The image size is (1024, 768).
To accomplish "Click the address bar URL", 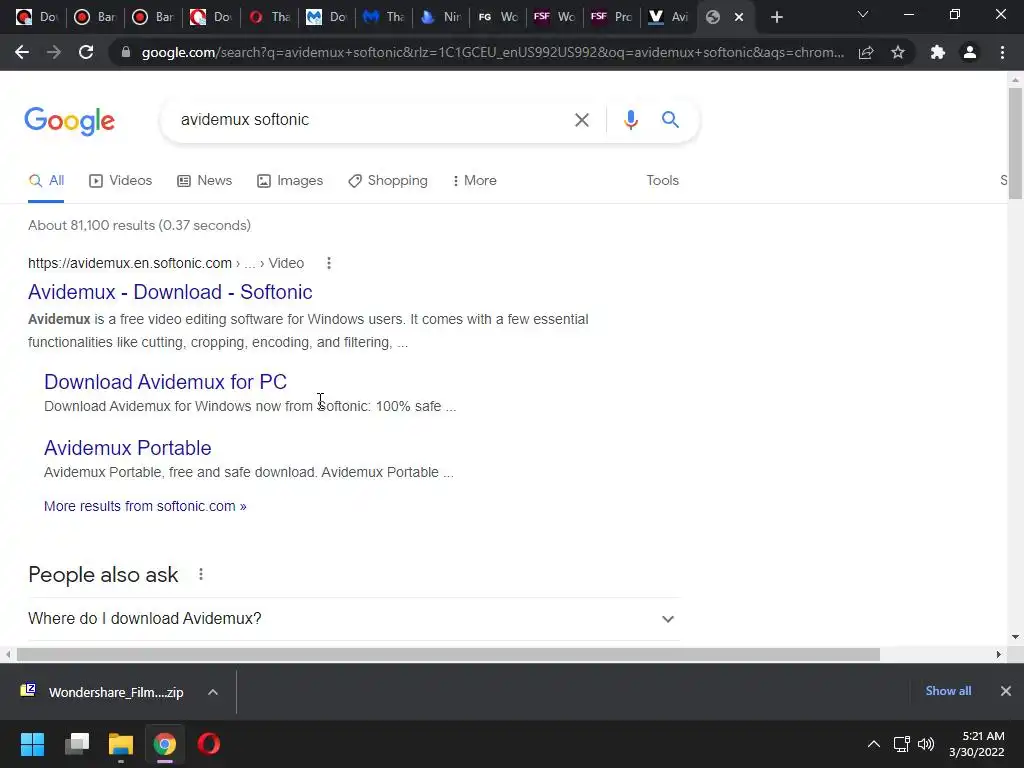I will tap(492, 52).
